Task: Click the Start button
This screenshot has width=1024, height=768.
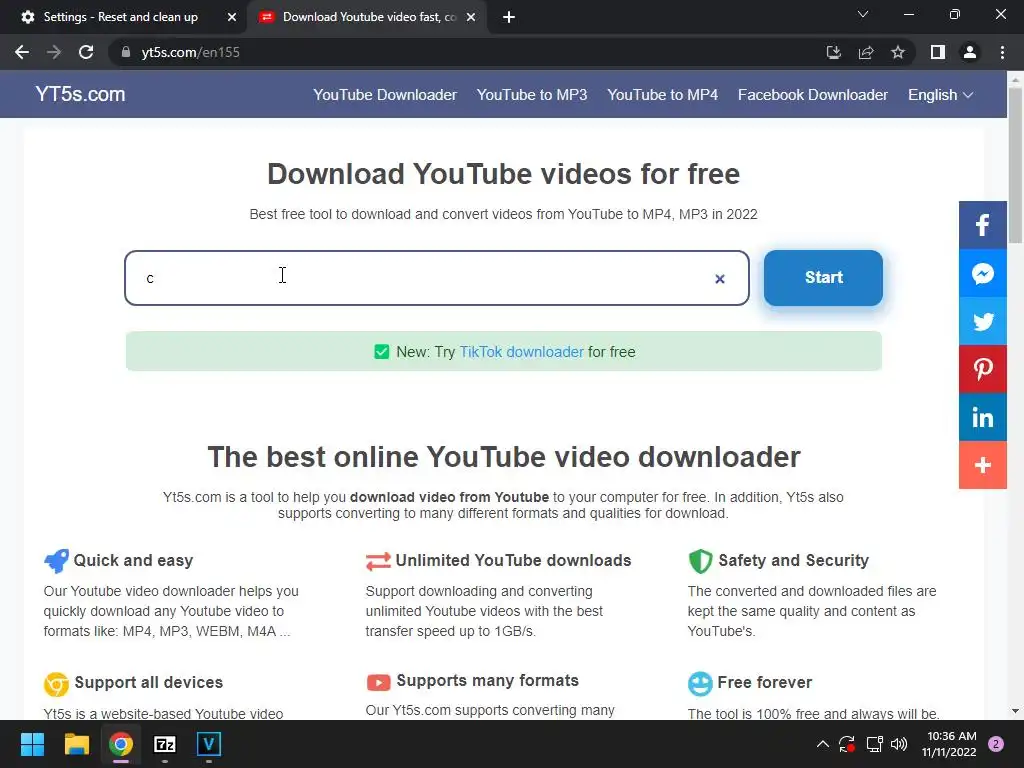Action: click(823, 278)
